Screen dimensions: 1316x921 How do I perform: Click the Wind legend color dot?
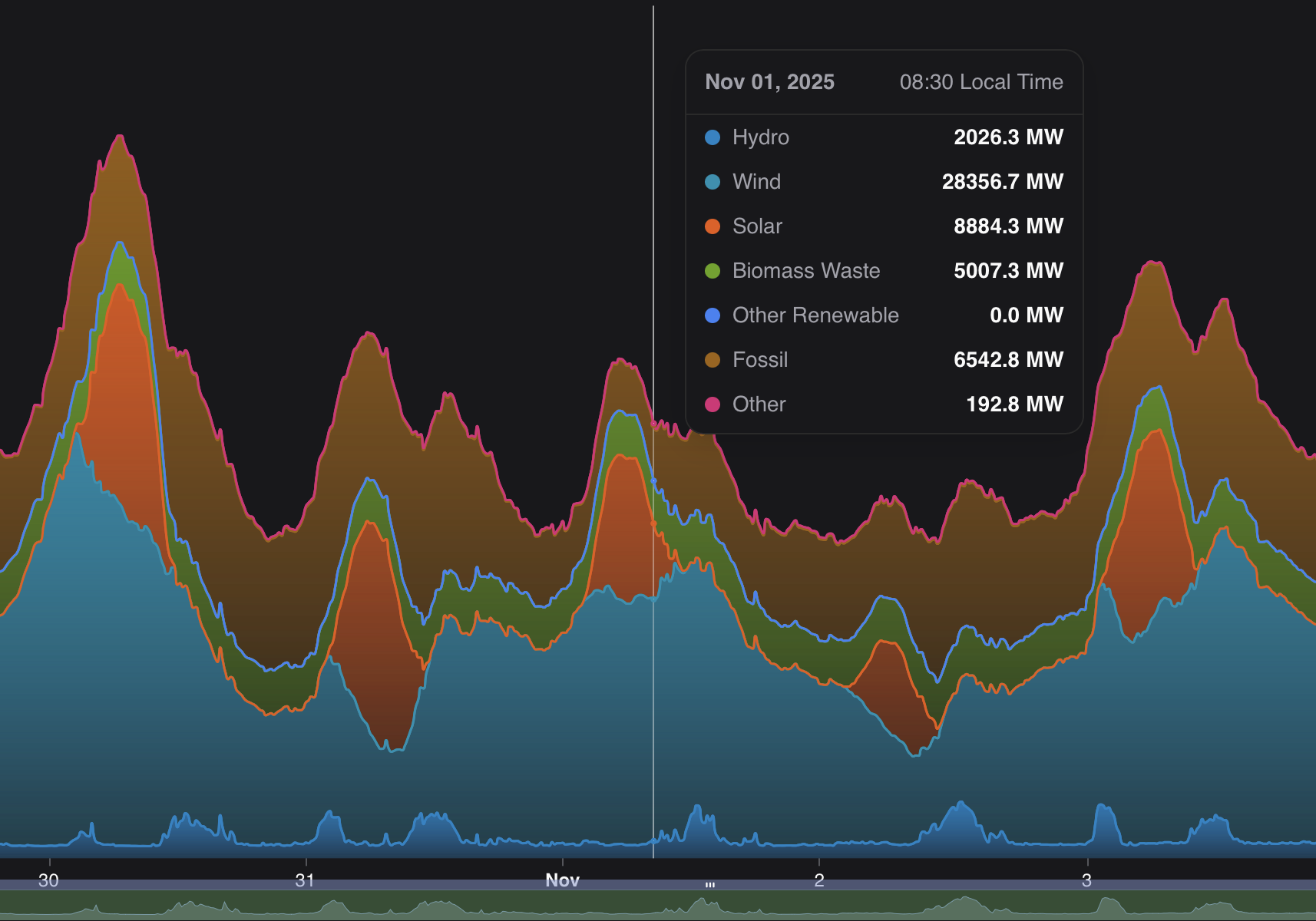(713, 182)
